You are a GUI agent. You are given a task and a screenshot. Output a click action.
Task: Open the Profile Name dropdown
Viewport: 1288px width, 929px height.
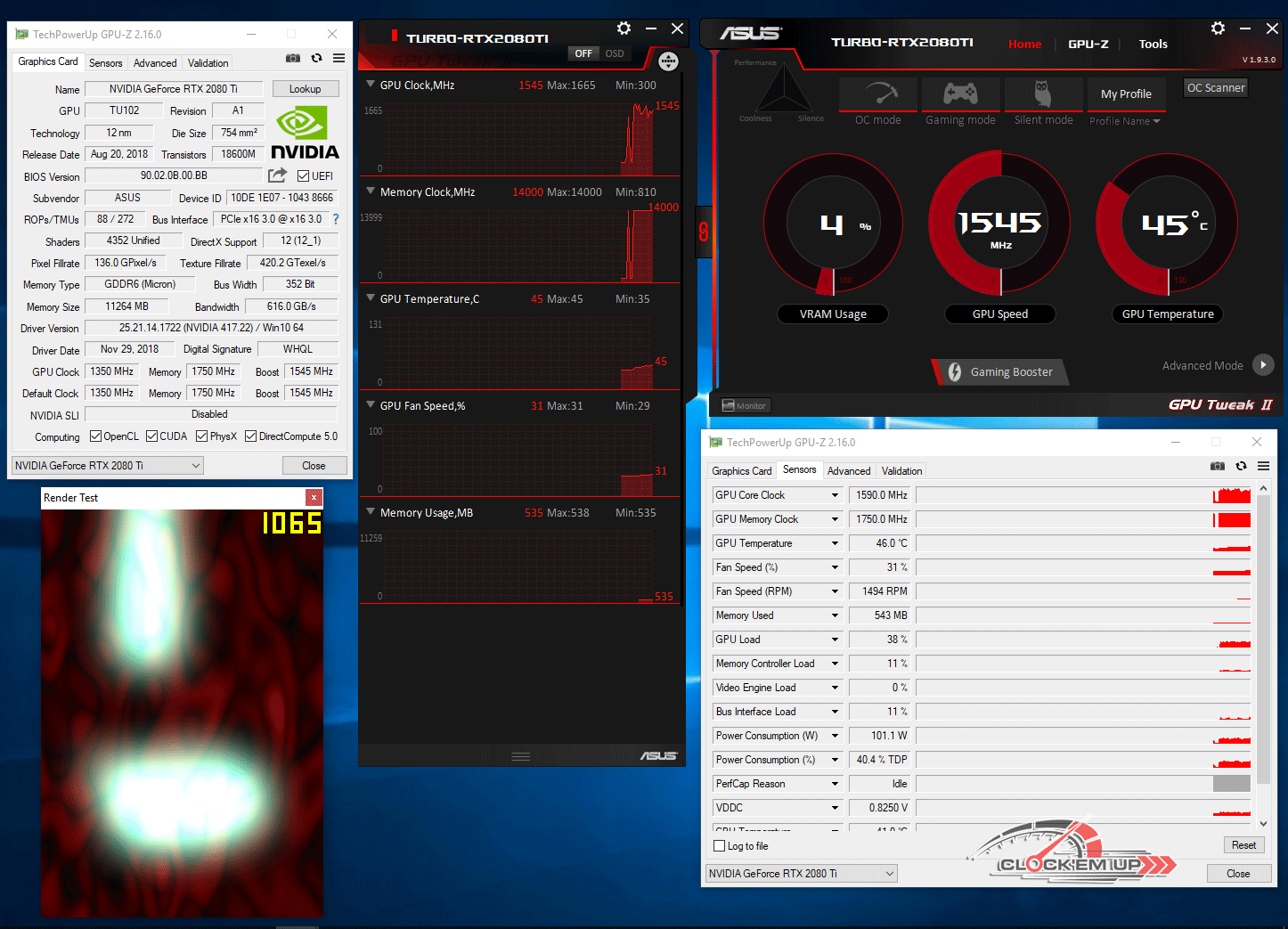1125,121
